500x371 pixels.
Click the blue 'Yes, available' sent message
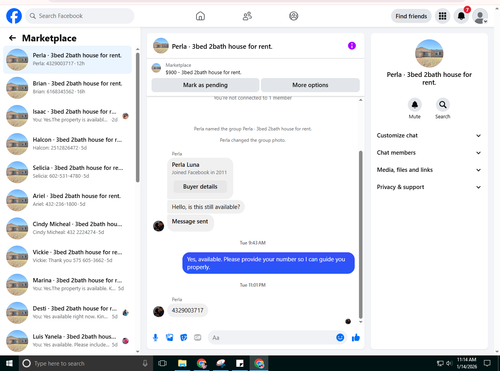pyautogui.click(x=268, y=263)
